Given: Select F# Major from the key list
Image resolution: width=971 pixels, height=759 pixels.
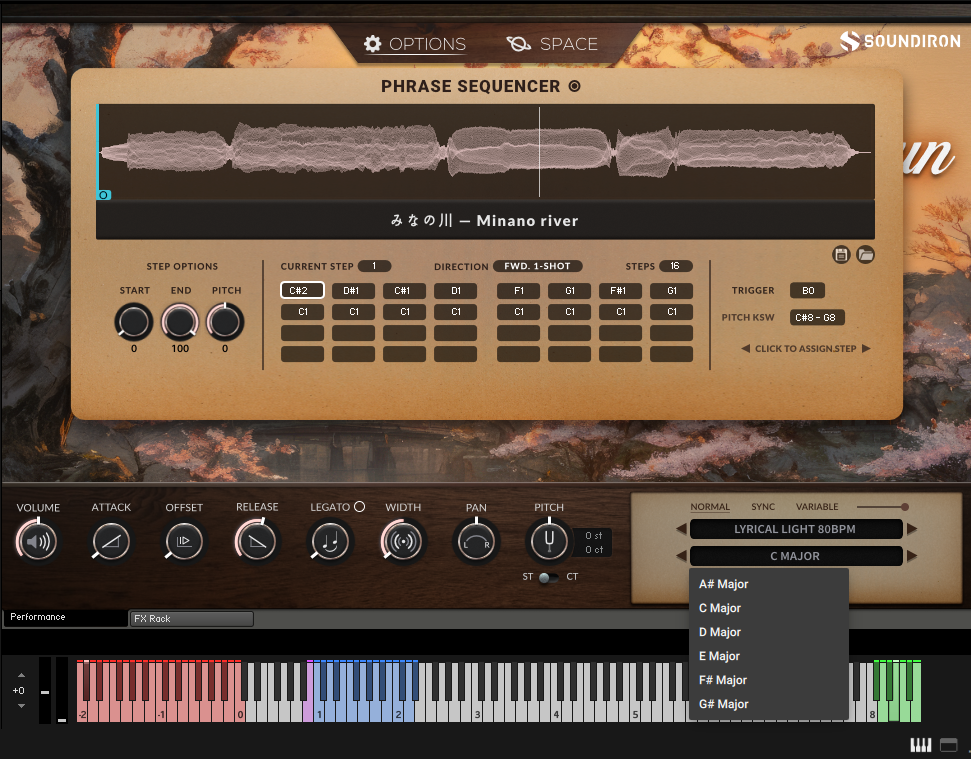Looking at the screenshot, I should (723, 680).
